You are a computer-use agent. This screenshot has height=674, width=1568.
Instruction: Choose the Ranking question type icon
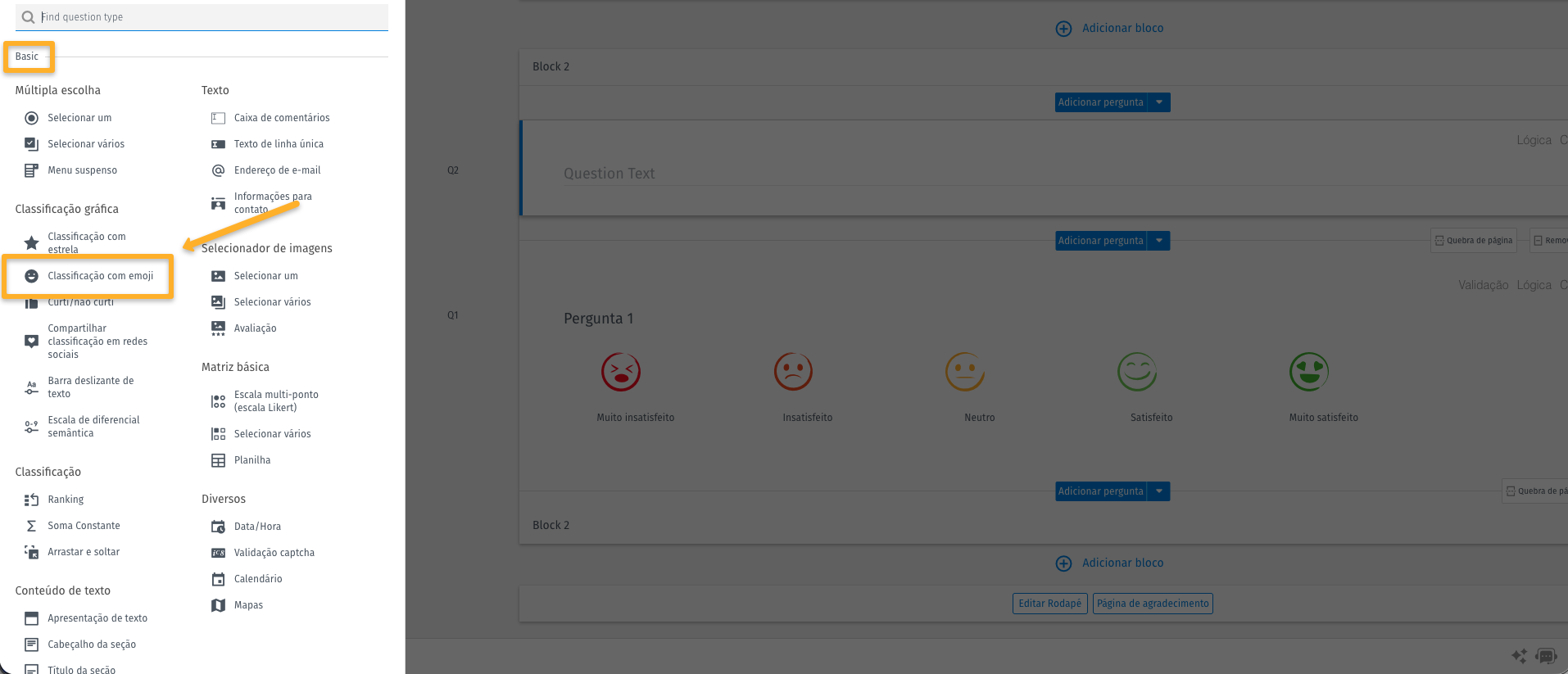click(31, 500)
